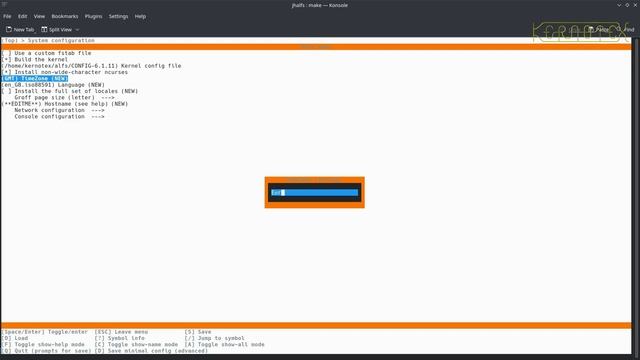Close the Konsole window
Viewport: 640px width, 360px height.
pyautogui.click(x=635, y=5)
